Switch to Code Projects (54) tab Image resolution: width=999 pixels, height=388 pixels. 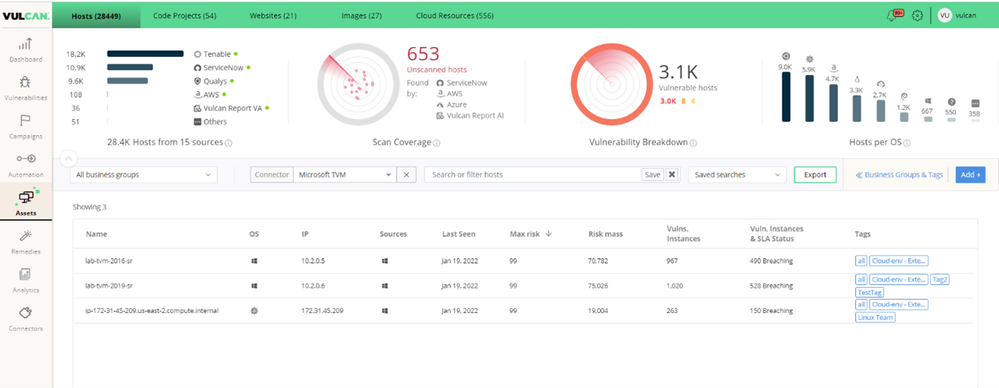pyautogui.click(x=185, y=15)
